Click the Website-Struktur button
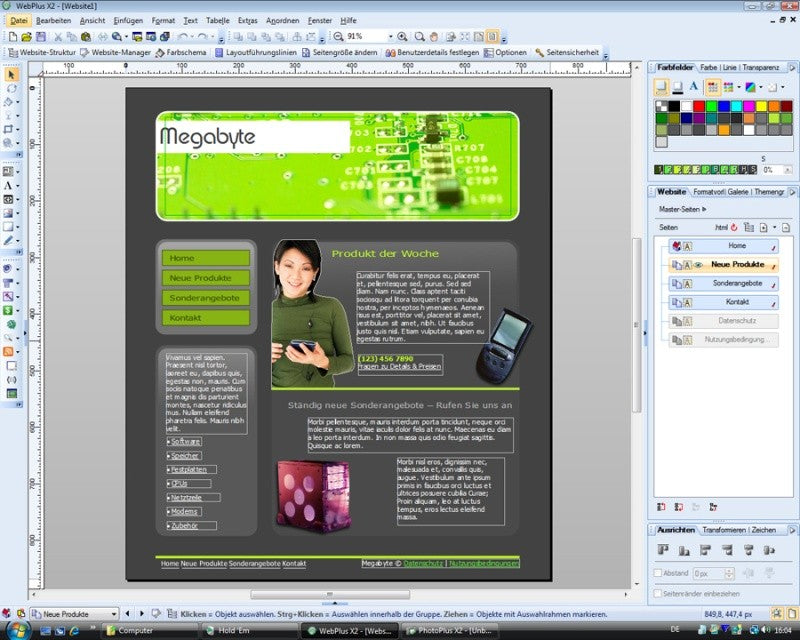Image resolution: width=800 pixels, height=640 pixels. click(x=42, y=52)
